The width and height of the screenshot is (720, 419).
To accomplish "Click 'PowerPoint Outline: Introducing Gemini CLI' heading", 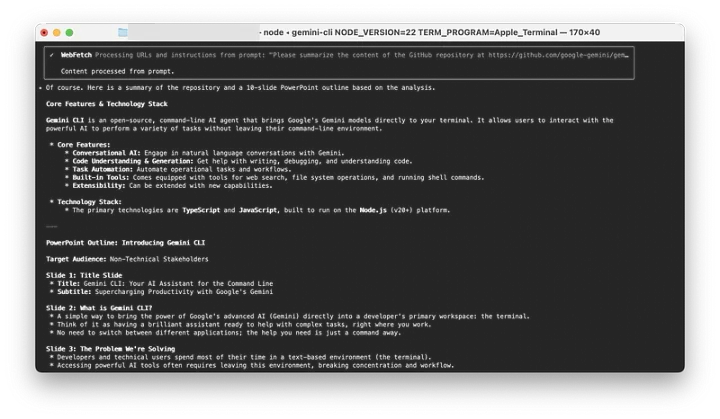I will (x=125, y=243).
